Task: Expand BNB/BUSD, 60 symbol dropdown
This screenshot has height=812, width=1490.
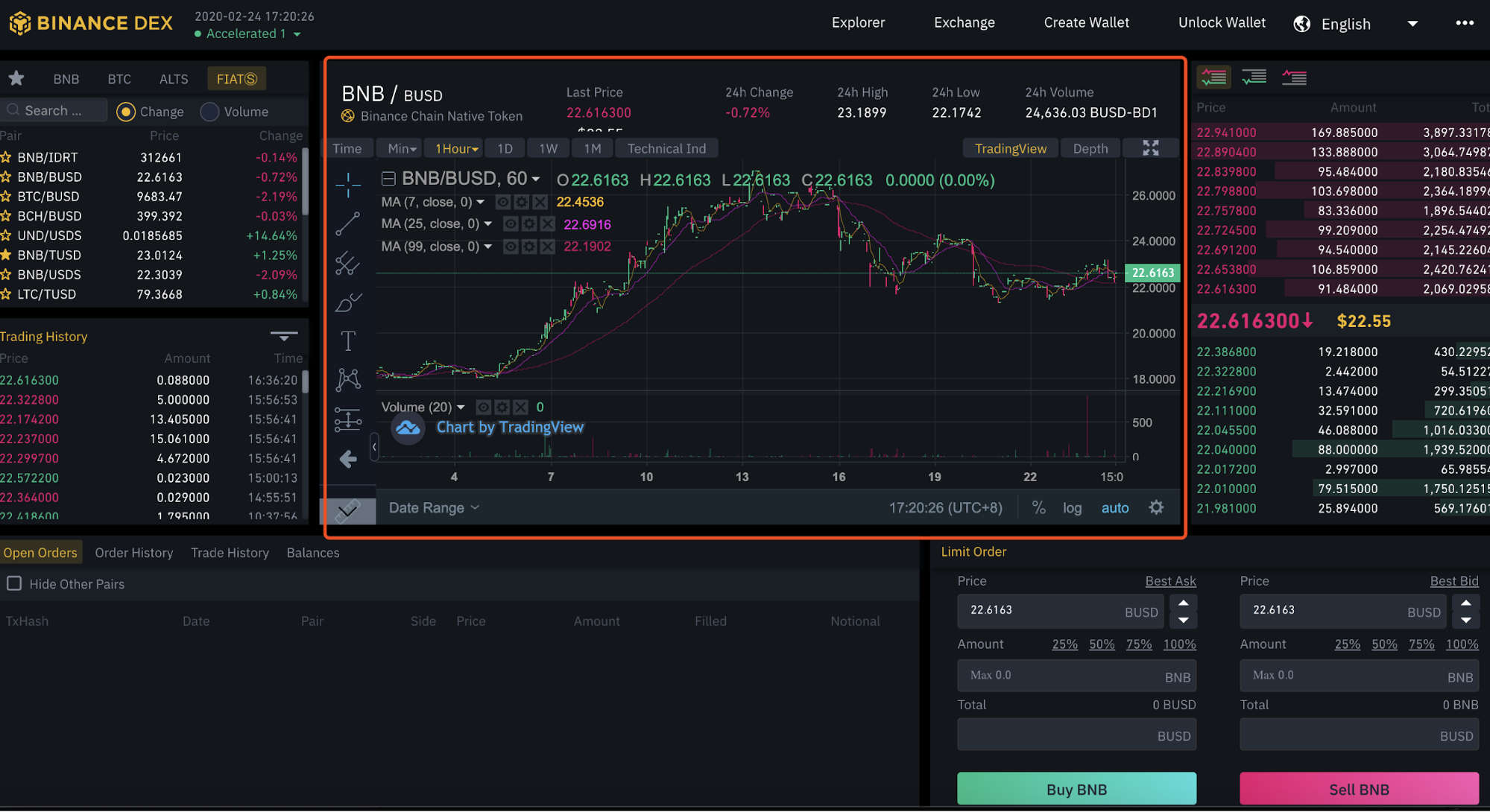Action: point(535,180)
